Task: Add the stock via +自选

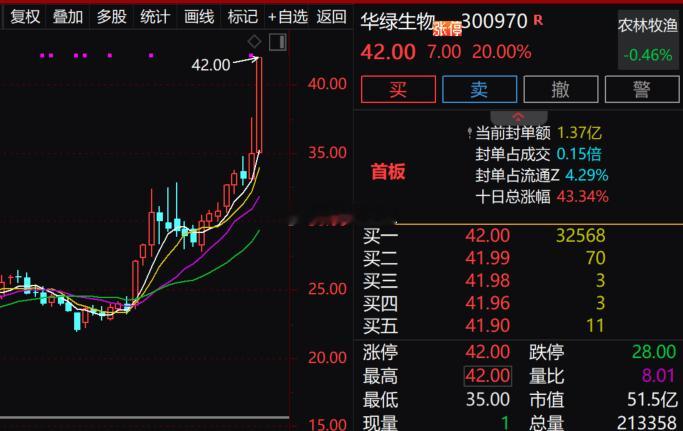Action: tap(288, 17)
